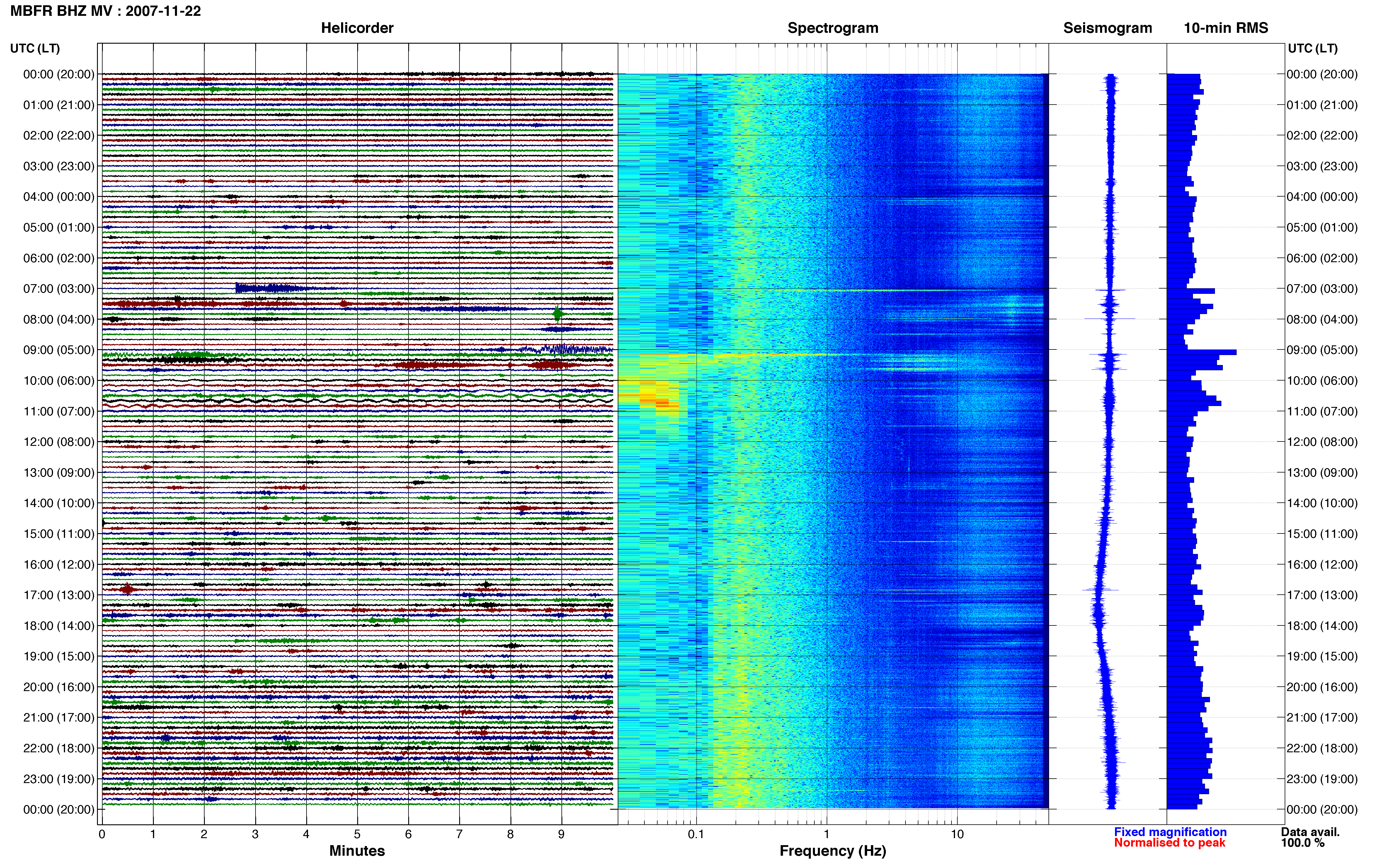The image size is (1389, 868).
Task: Select minute tick label '0' under the helicorder
Action: [102, 834]
